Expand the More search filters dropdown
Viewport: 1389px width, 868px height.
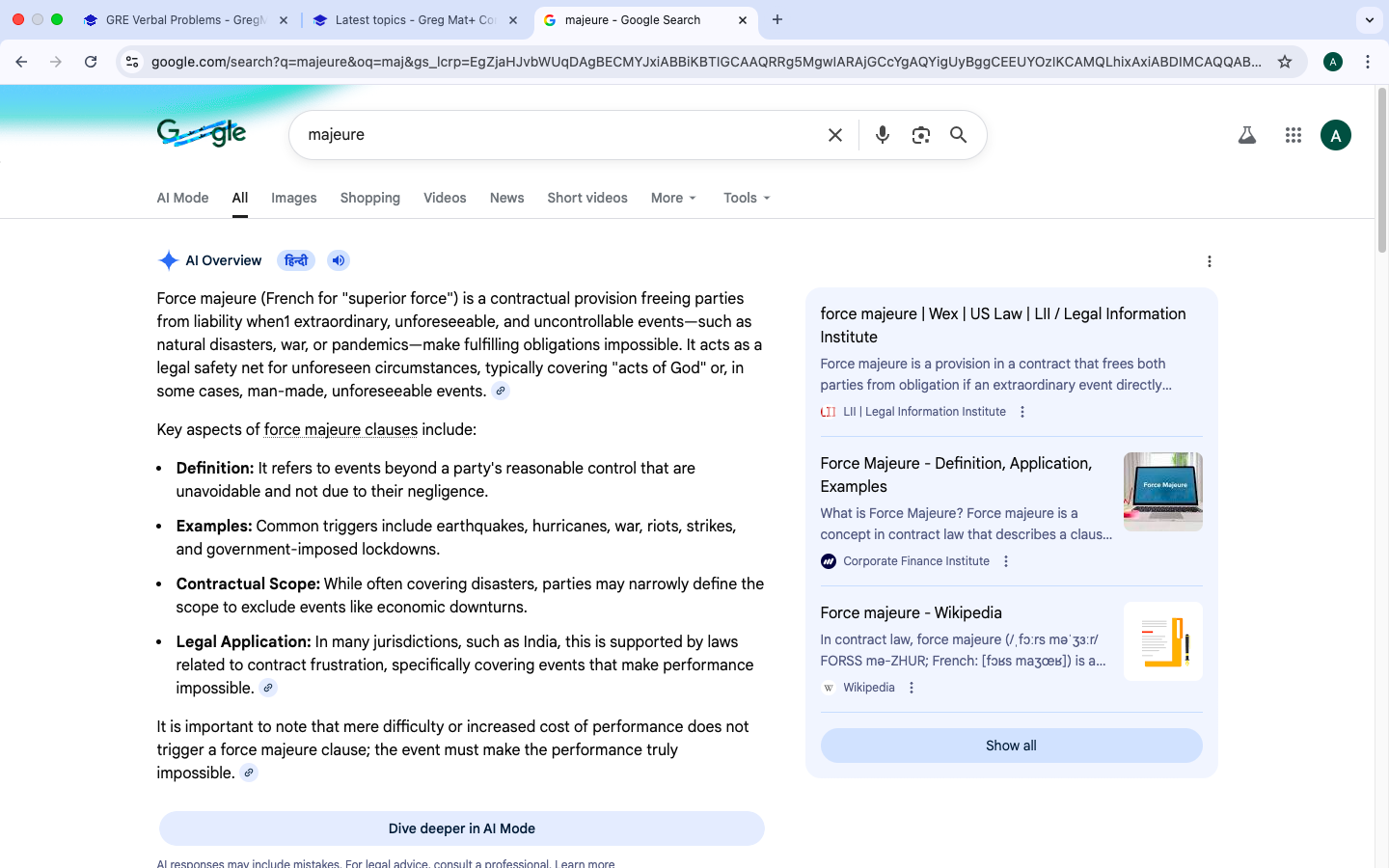(x=672, y=198)
